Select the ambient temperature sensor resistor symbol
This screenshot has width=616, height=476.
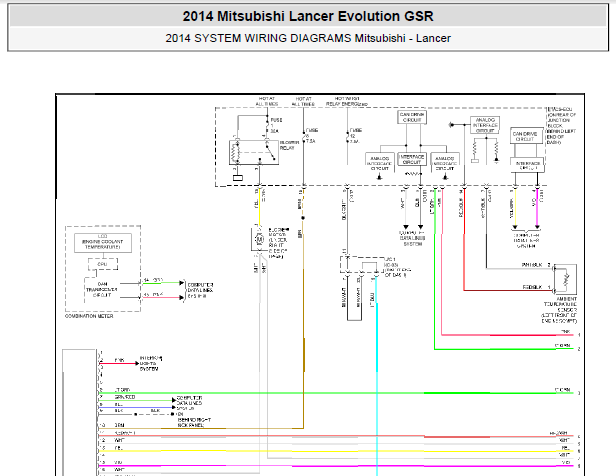pos(565,279)
